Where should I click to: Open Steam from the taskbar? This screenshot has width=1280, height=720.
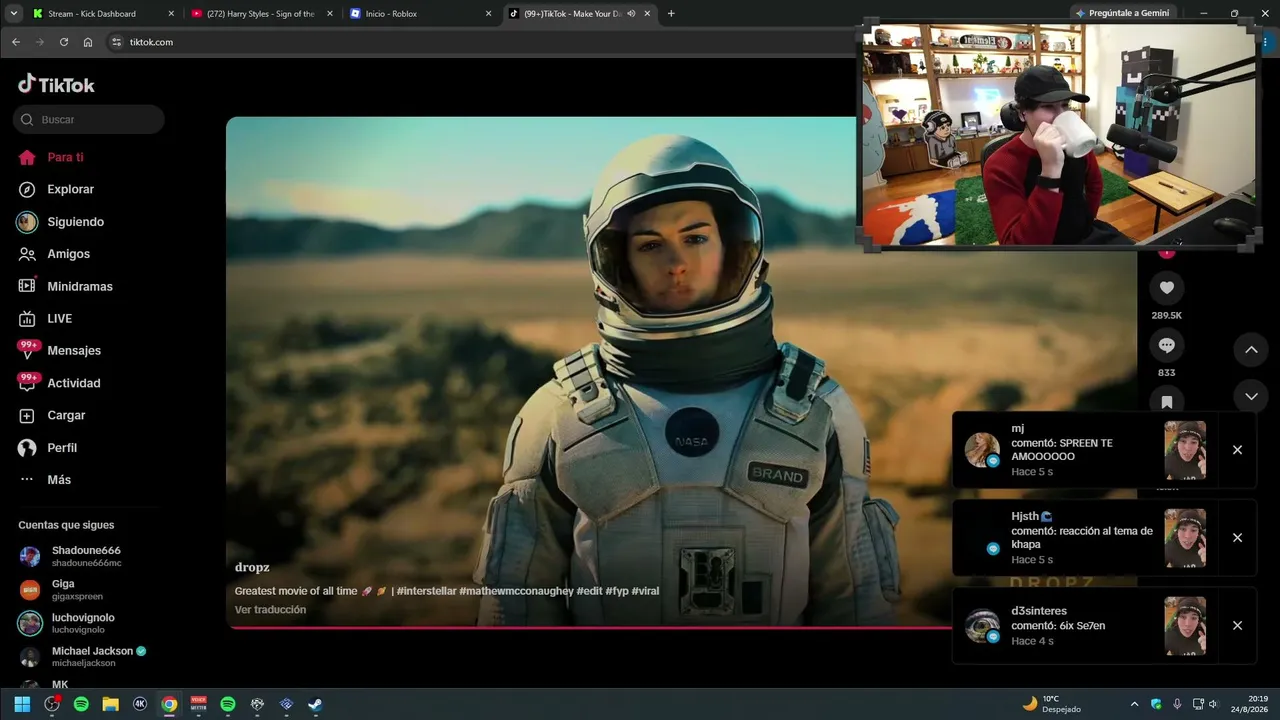(315, 704)
